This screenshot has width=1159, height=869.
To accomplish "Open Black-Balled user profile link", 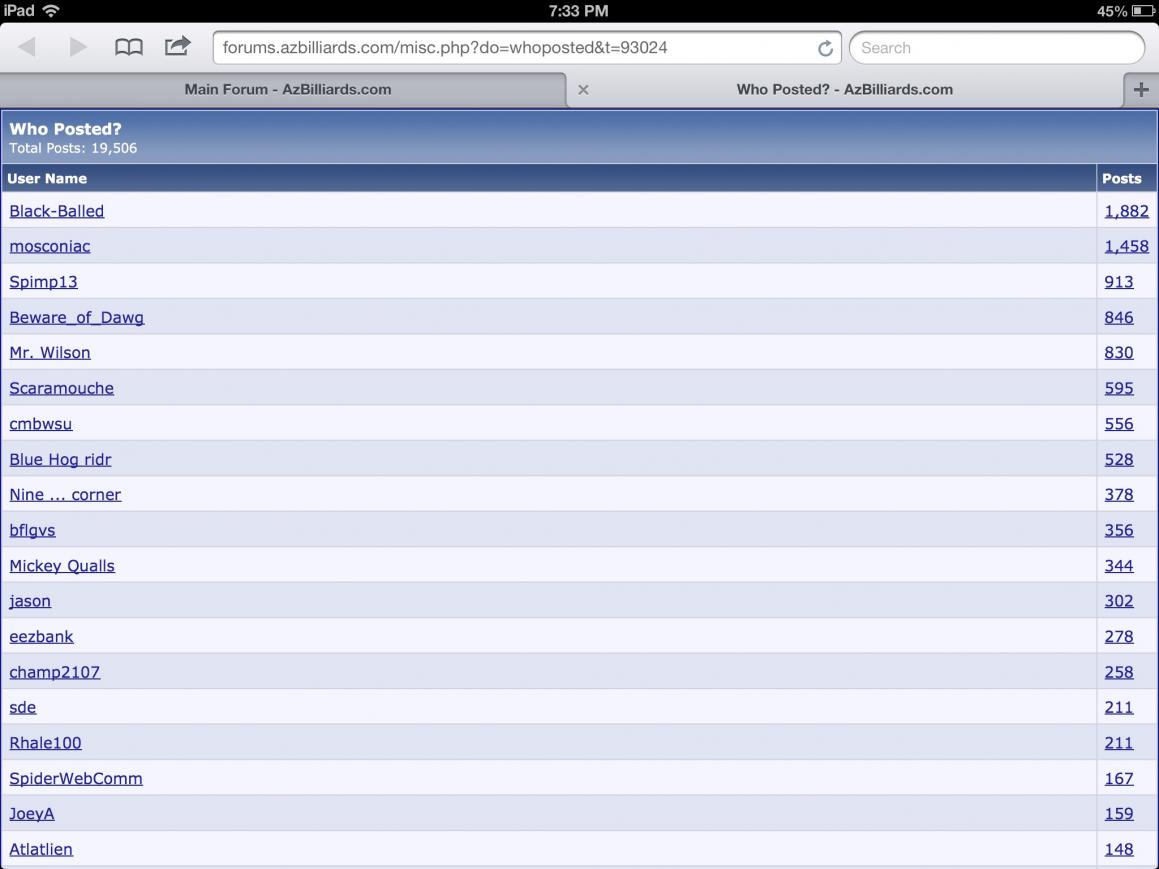I will [x=57, y=211].
